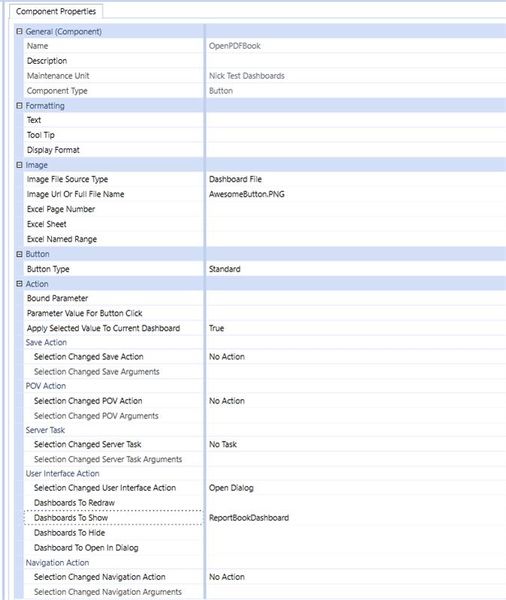Open the Selection Changed Save Action dropdown
The image size is (506, 600).
[356, 357]
